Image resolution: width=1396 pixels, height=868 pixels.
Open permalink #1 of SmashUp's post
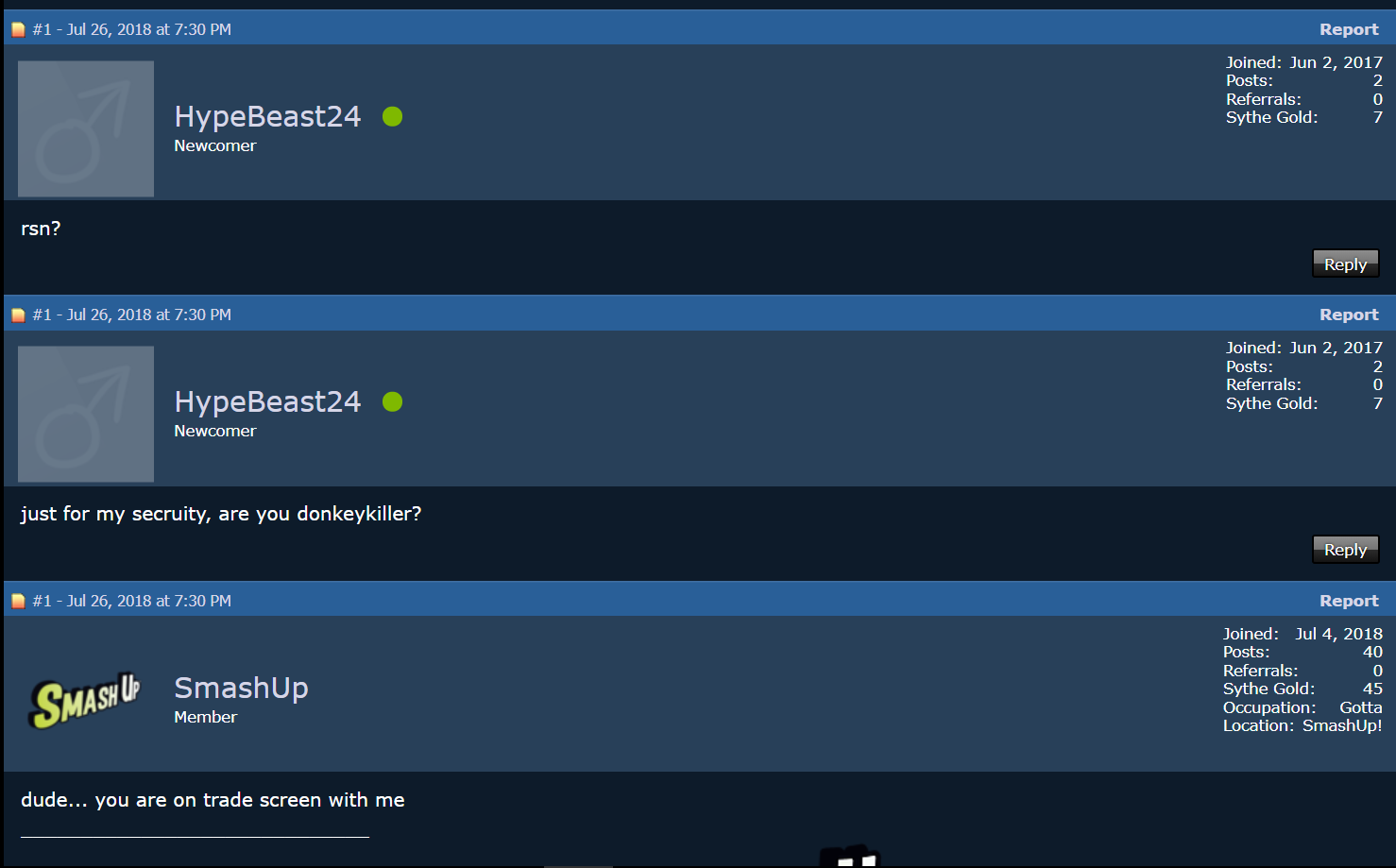tap(42, 601)
